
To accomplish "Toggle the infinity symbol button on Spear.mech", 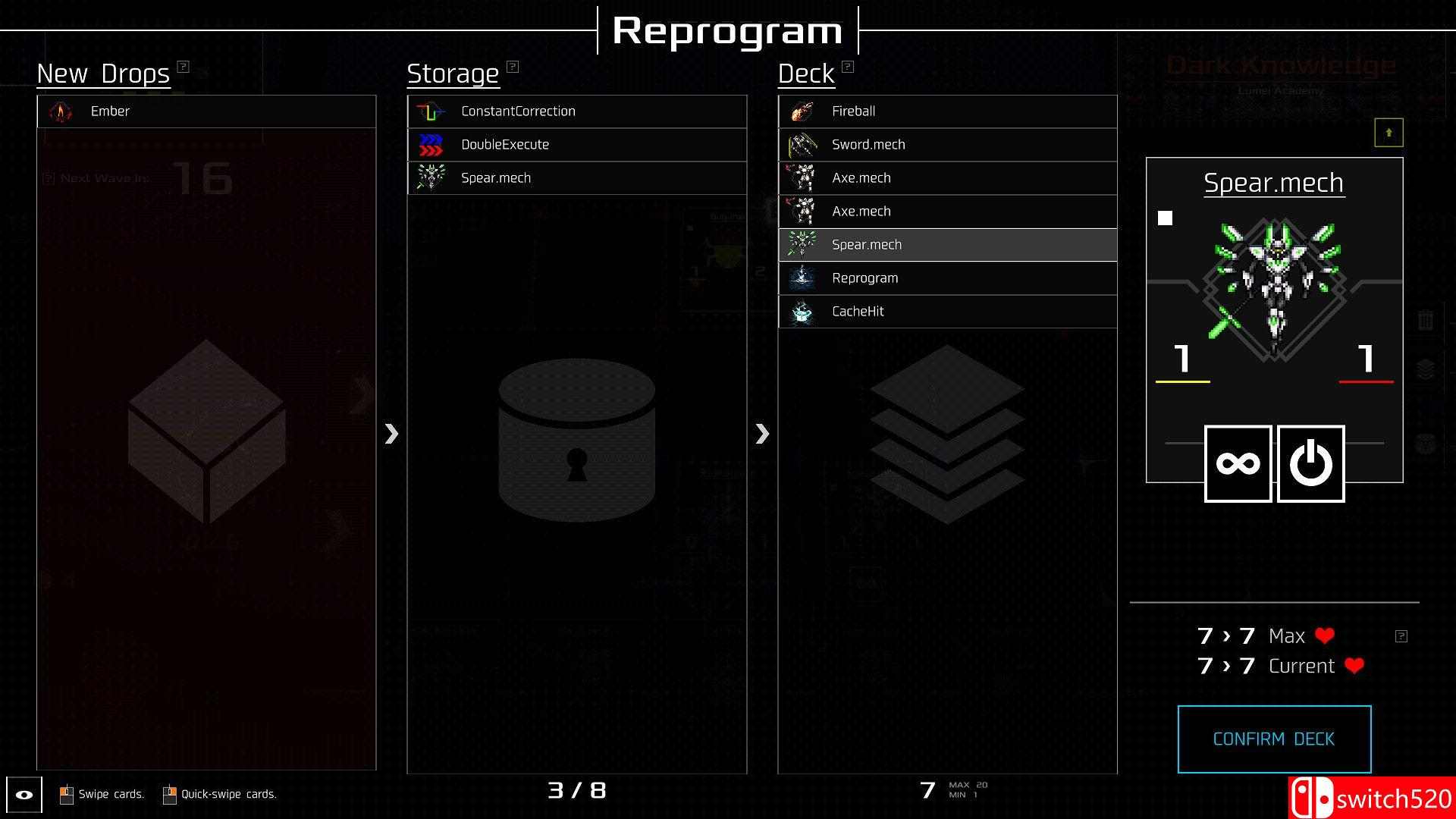I will [x=1237, y=460].
